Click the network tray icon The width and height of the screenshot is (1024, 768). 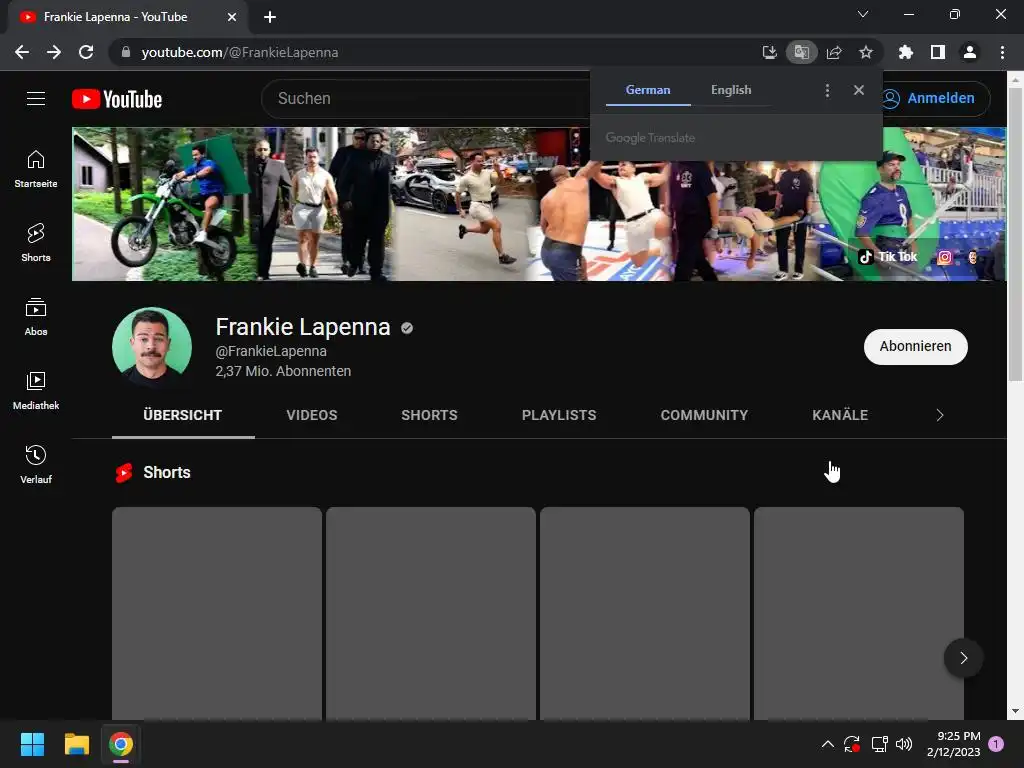click(879, 744)
